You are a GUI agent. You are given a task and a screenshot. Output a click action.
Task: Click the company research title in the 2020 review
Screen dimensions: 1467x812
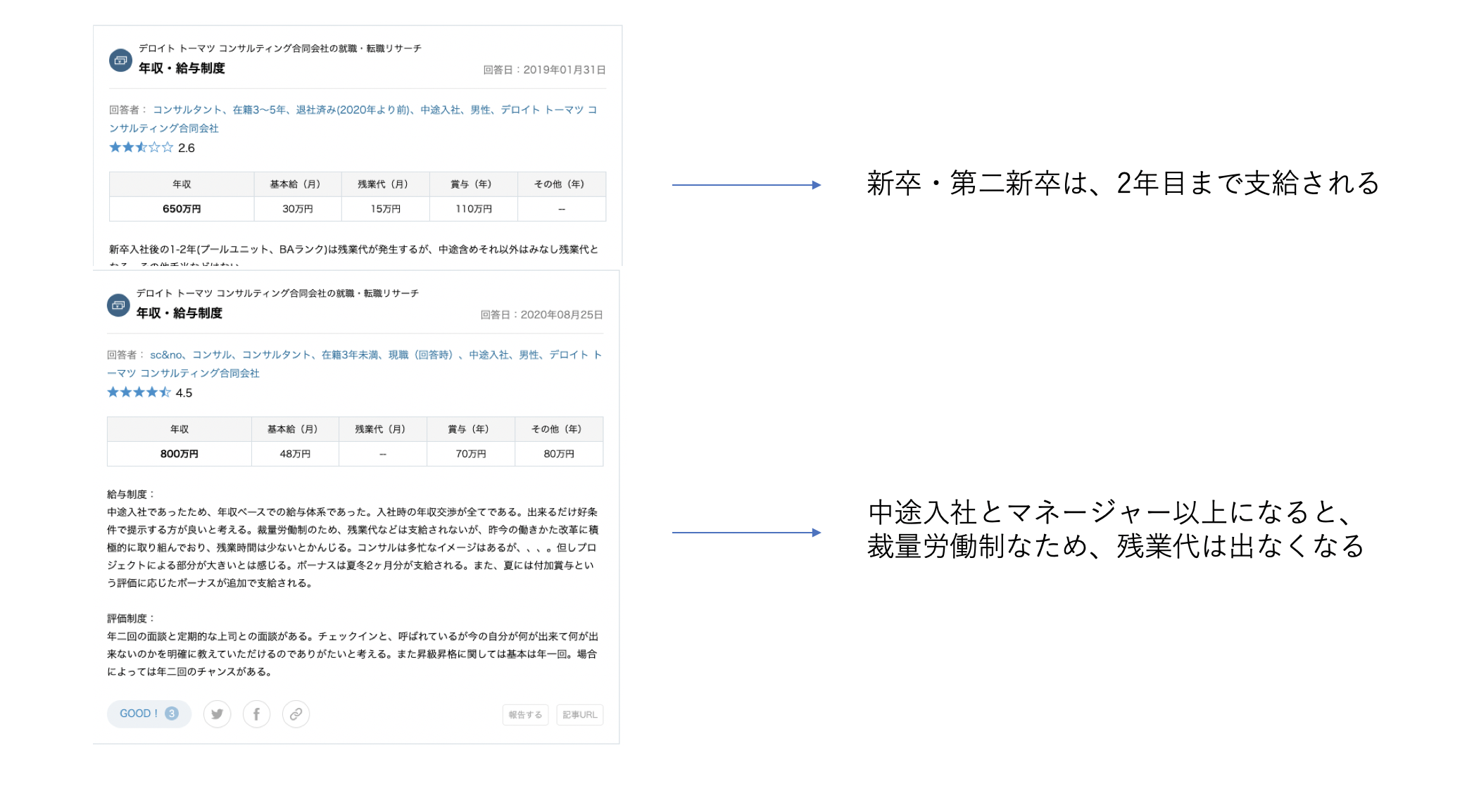click(x=277, y=293)
